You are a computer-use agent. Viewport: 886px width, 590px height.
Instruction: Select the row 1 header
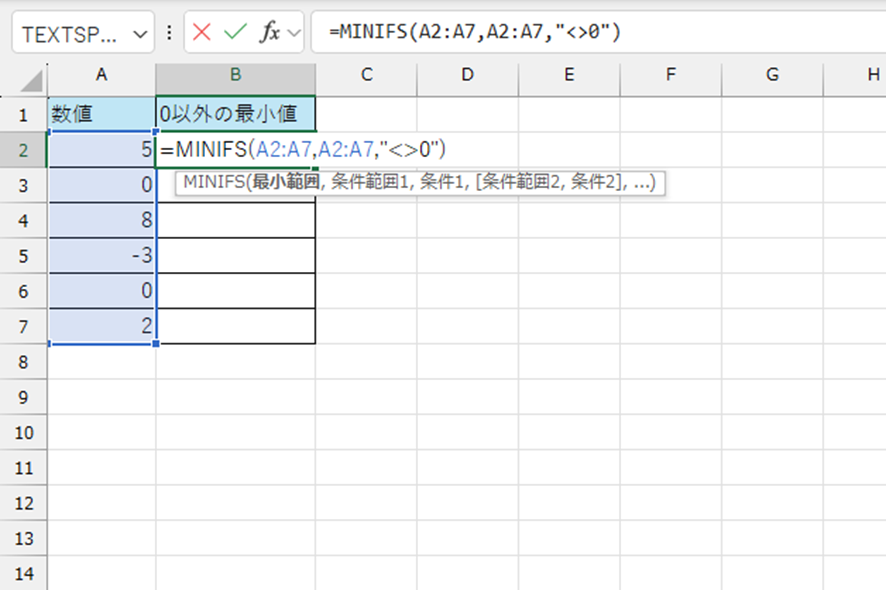coord(23,114)
